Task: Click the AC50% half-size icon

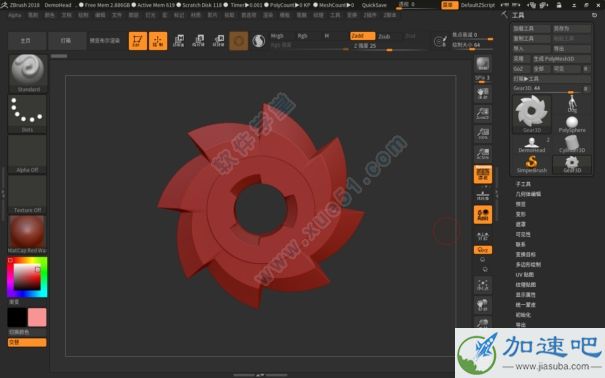Action: [x=483, y=154]
